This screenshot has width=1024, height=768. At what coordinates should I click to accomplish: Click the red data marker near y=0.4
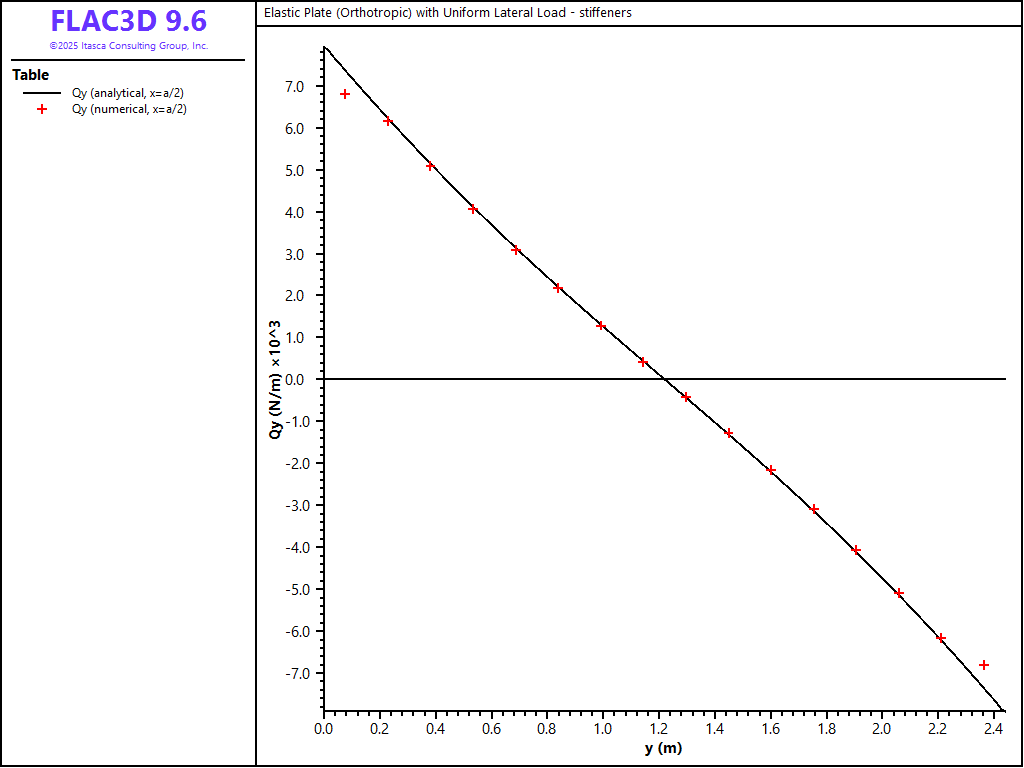click(431, 166)
